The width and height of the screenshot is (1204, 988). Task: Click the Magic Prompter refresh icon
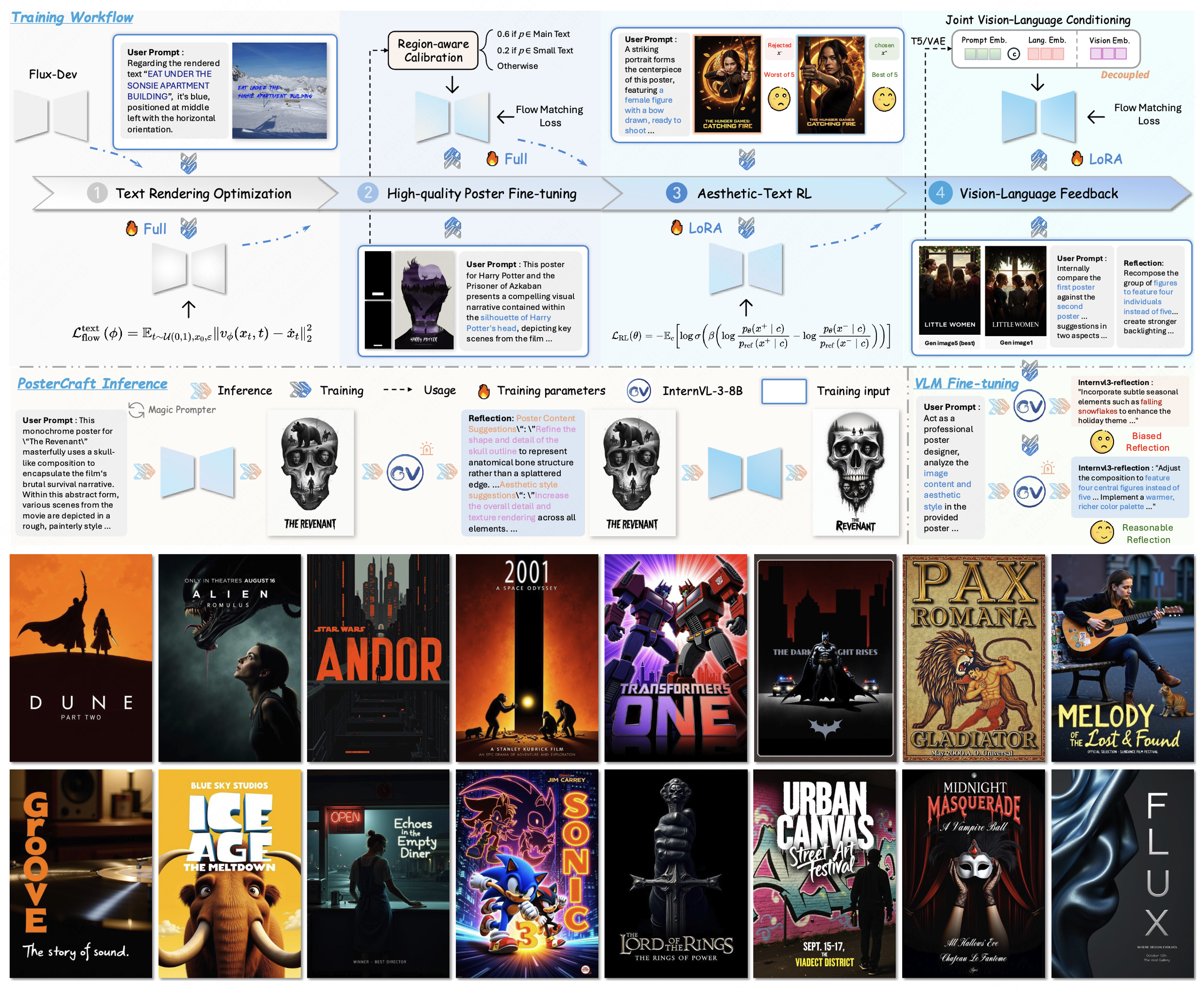pos(136,410)
